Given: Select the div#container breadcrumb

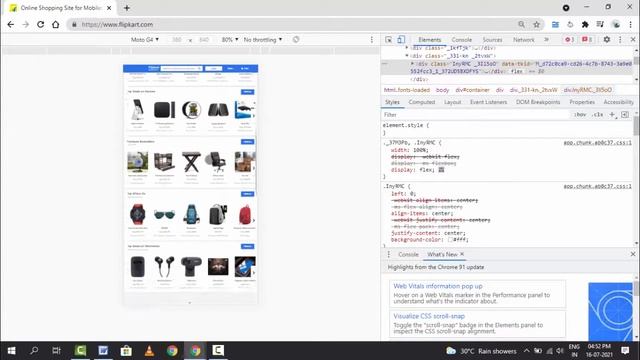Looking at the screenshot, I should pyautogui.click(x=472, y=90).
